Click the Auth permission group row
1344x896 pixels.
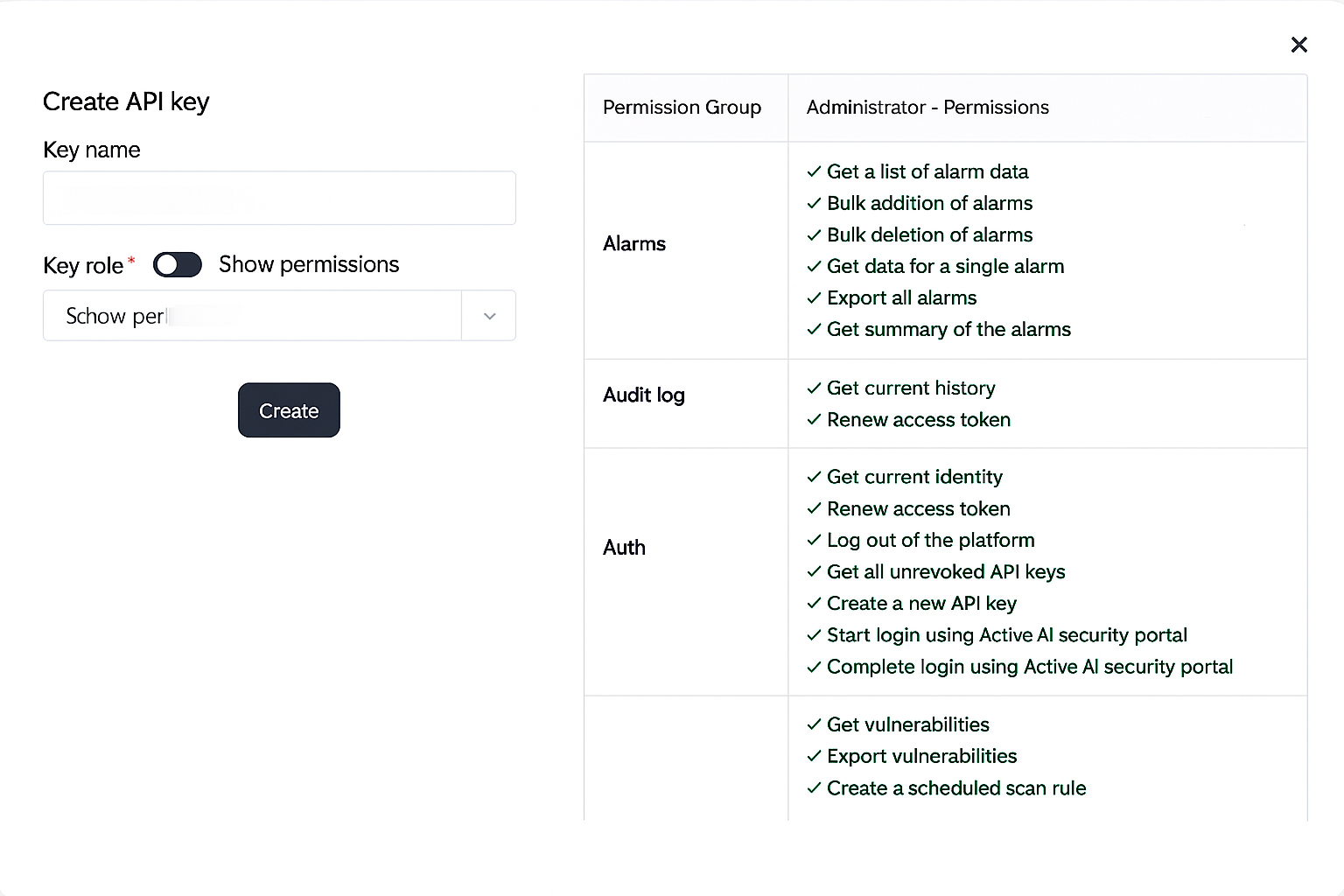624,548
